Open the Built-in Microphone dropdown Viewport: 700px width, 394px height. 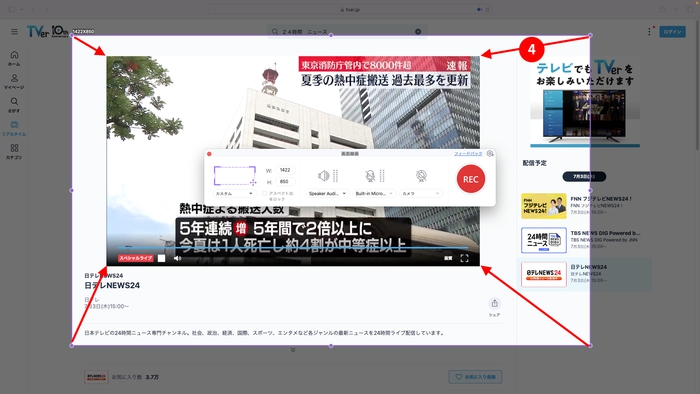[374, 194]
